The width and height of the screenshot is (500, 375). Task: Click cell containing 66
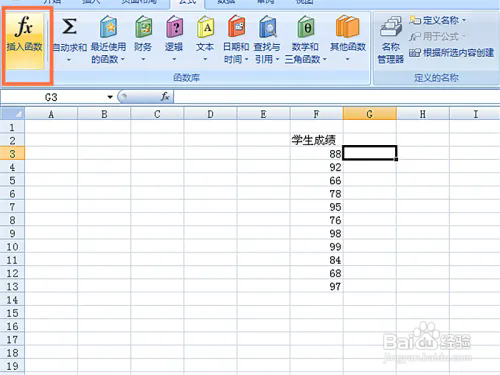coord(316,180)
